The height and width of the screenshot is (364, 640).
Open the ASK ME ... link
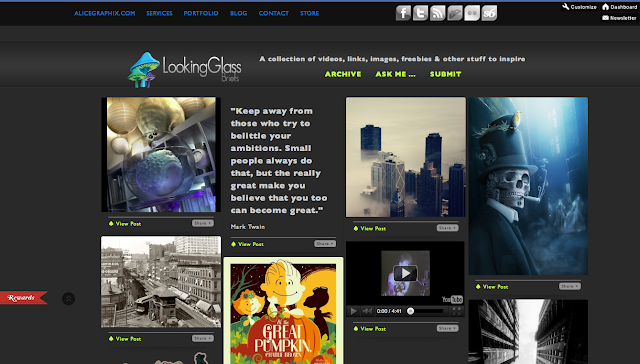pos(396,74)
